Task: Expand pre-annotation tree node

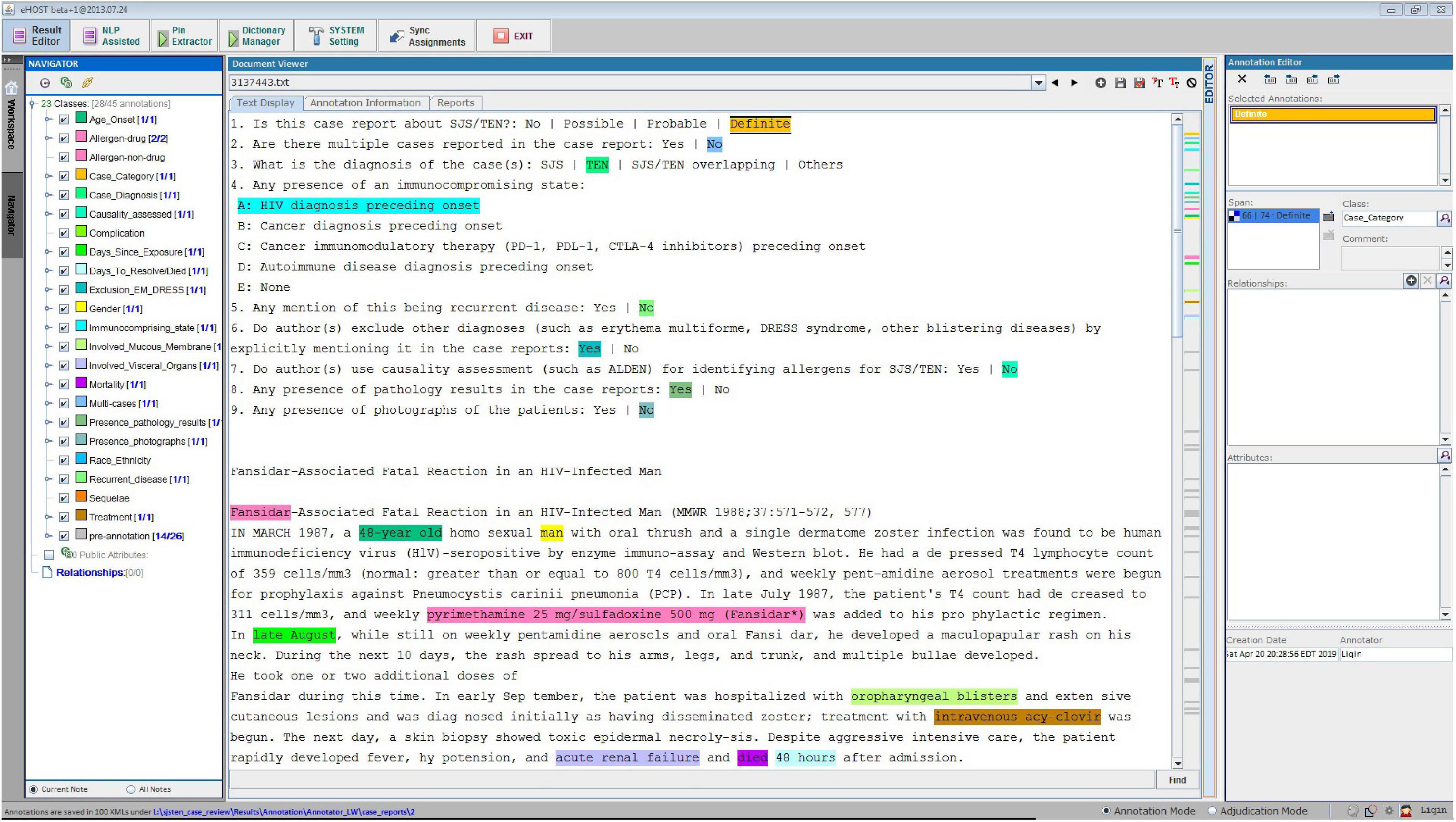Action: pyautogui.click(x=49, y=536)
